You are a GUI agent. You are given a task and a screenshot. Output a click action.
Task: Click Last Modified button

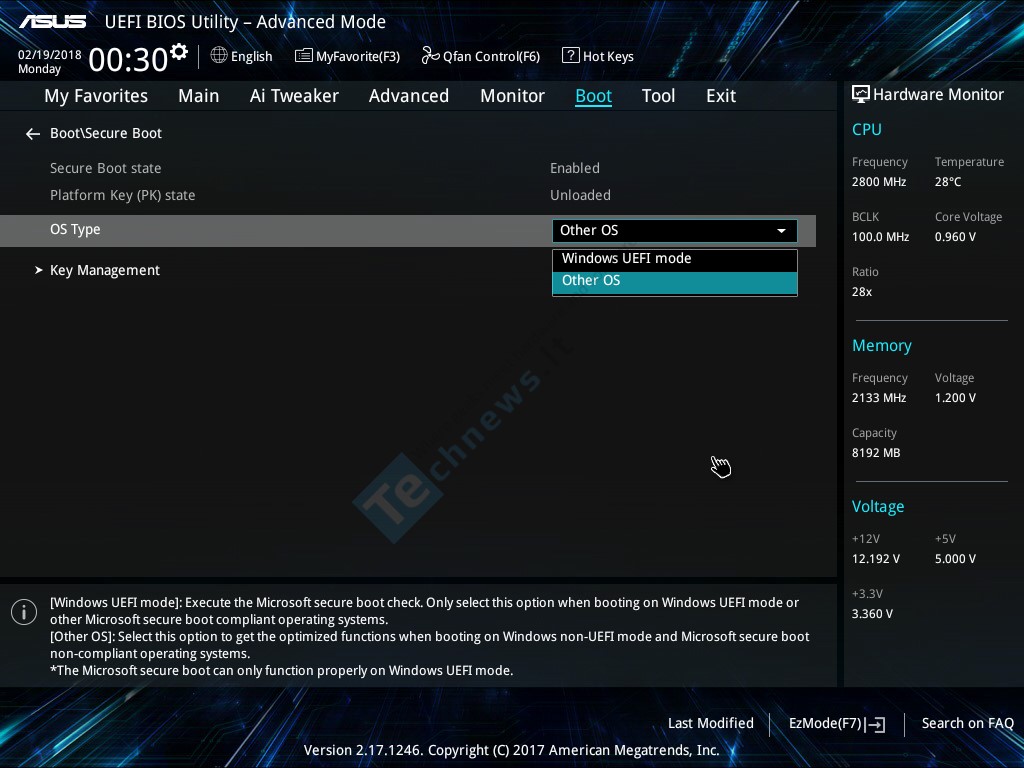point(711,723)
